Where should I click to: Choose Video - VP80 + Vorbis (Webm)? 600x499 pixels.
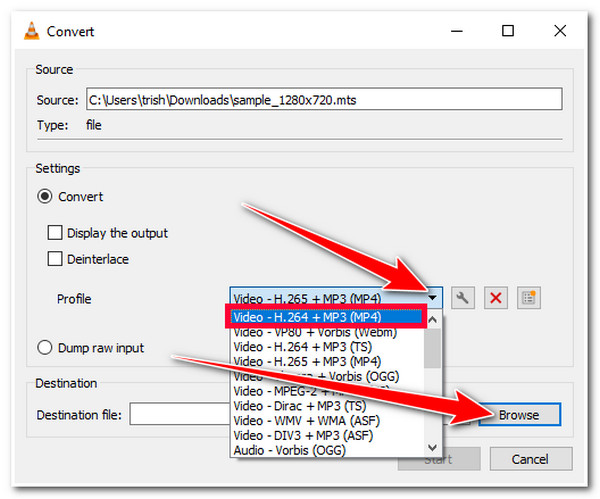click(x=328, y=332)
